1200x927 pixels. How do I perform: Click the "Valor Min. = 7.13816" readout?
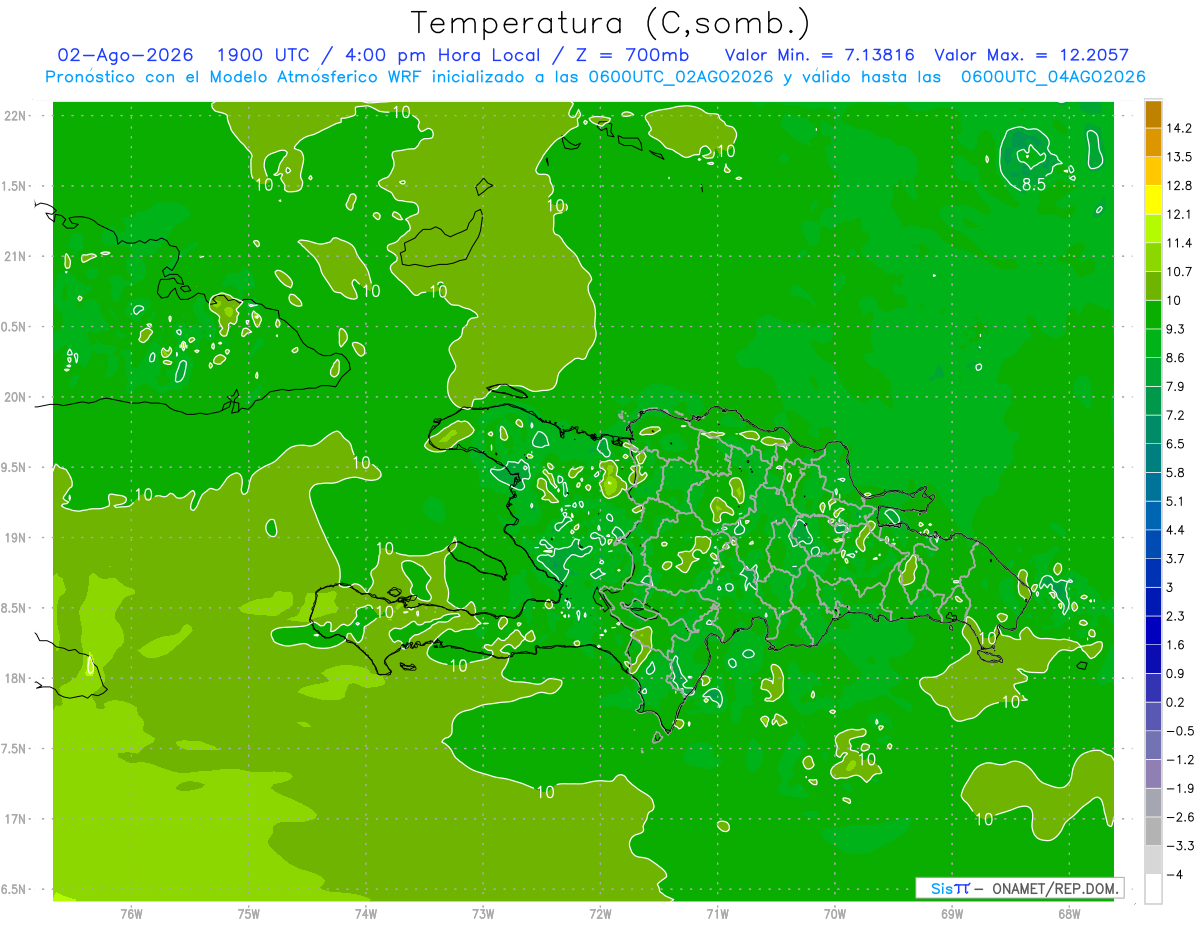[x=819, y=55]
